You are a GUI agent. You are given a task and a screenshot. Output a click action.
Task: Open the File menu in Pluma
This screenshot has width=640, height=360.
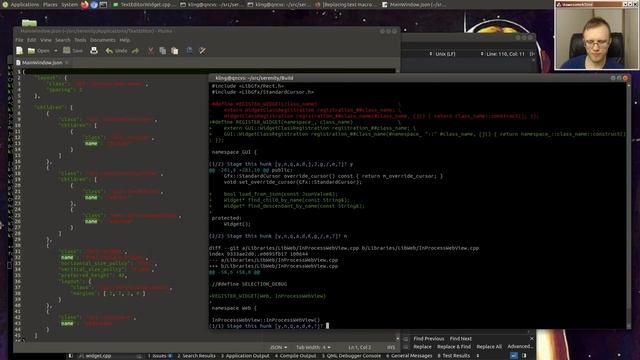tap(20, 40)
